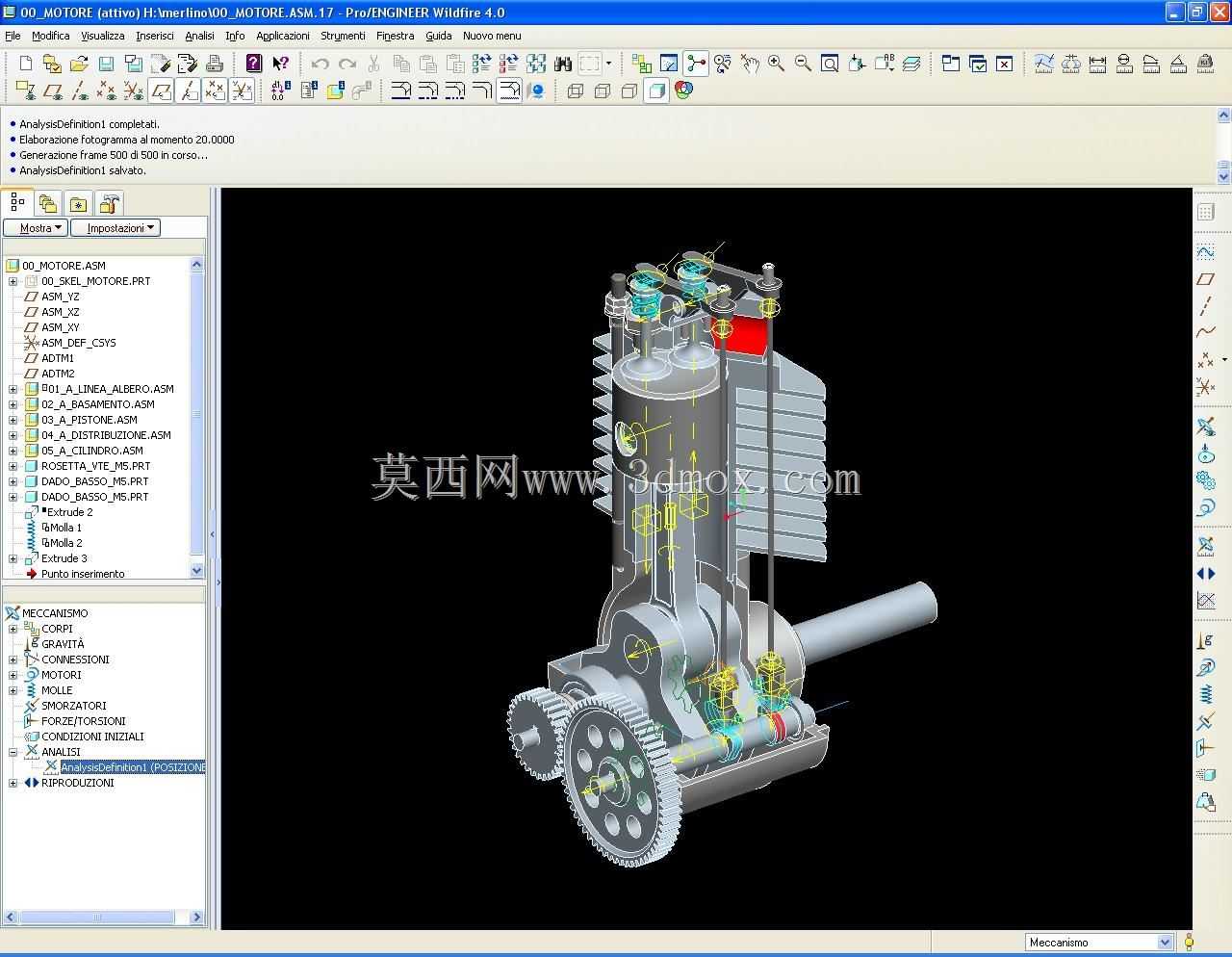The height and width of the screenshot is (957, 1232).
Task: Open the Impostazioni dropdown
Action: pos(115,228)
